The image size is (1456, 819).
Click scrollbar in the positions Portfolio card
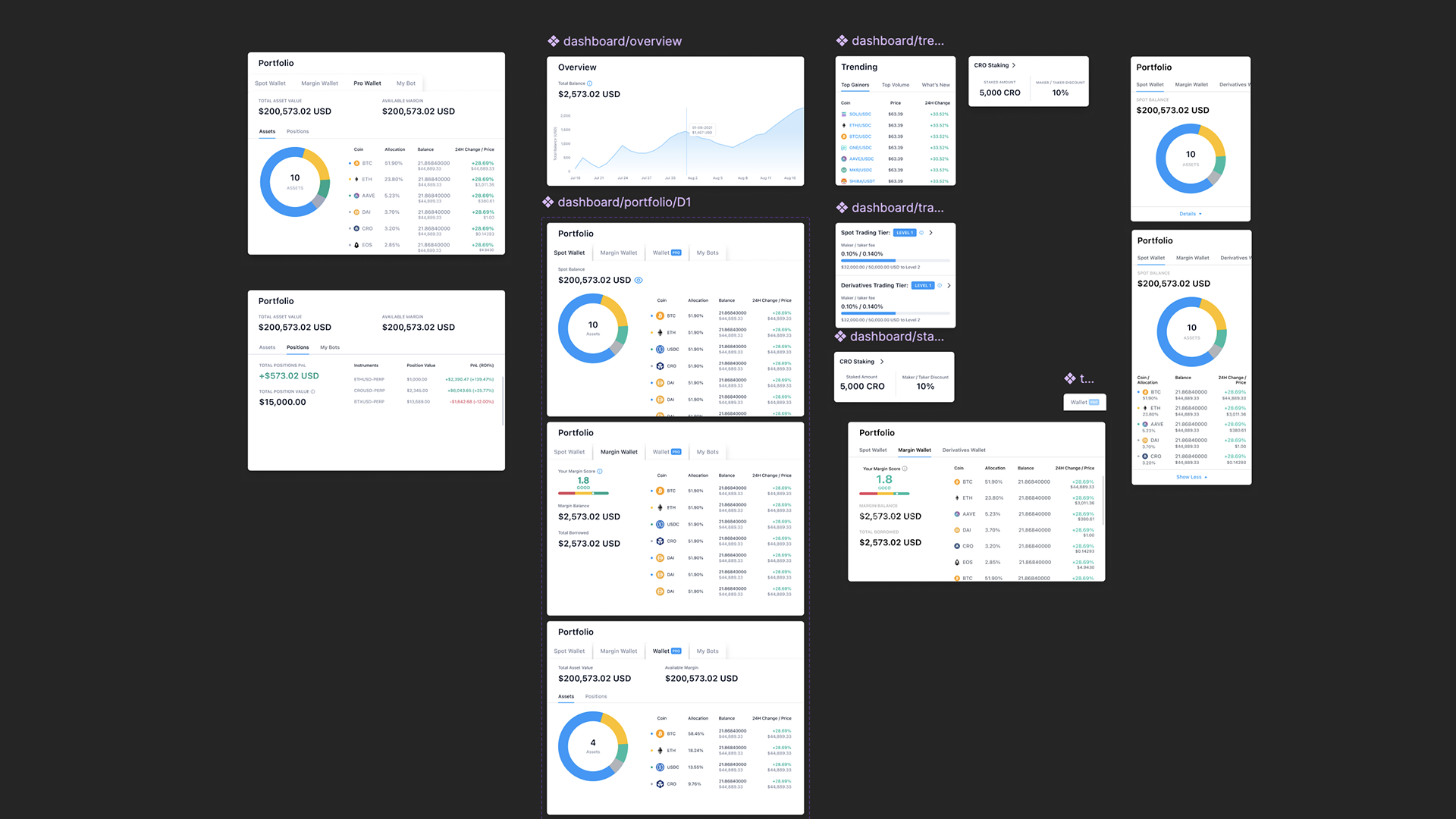coord(503,400)
